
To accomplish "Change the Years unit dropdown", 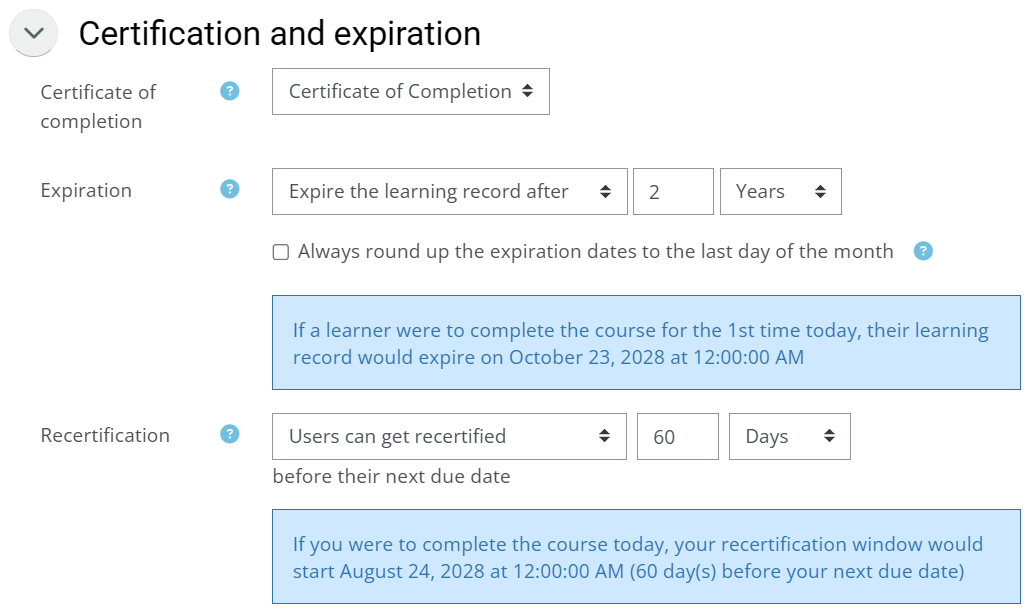I will click(780, 192).
